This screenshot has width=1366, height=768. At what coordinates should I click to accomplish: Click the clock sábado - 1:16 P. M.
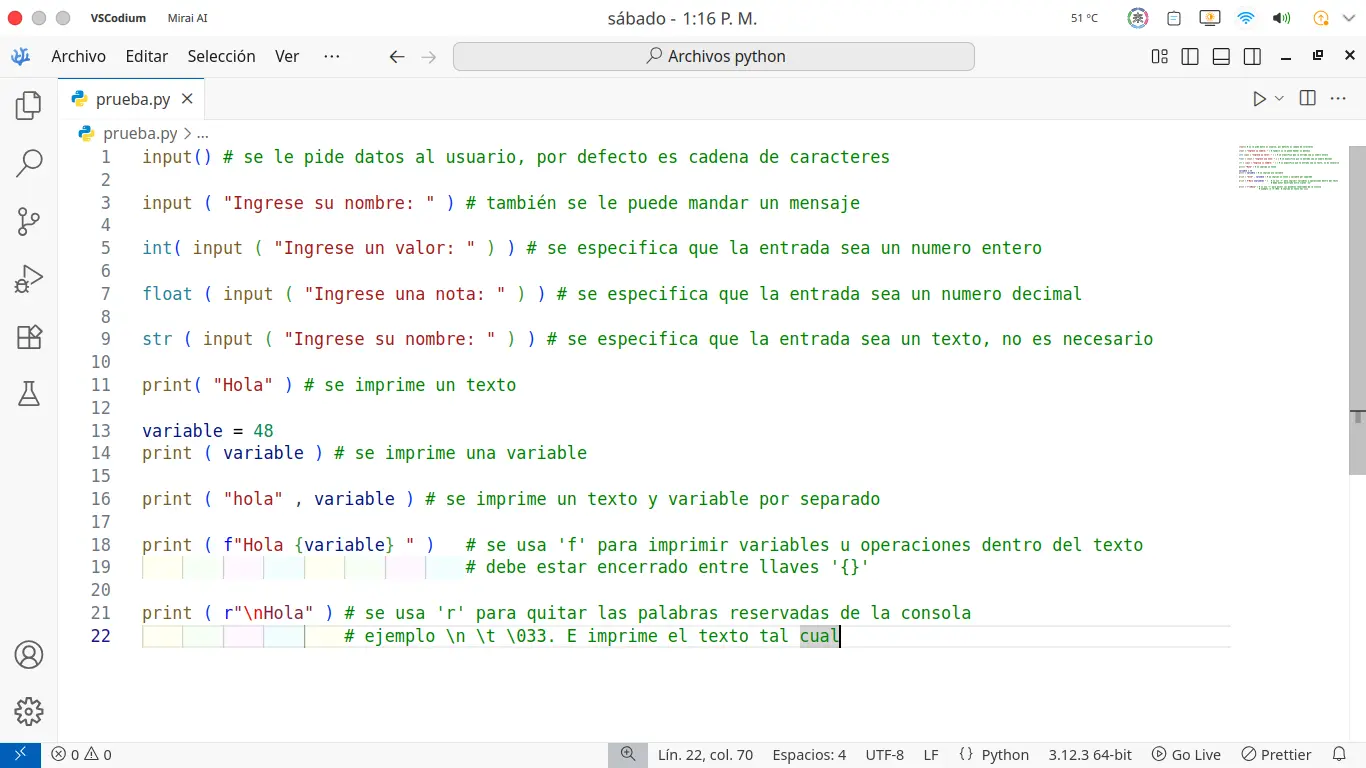click(682, 18)
